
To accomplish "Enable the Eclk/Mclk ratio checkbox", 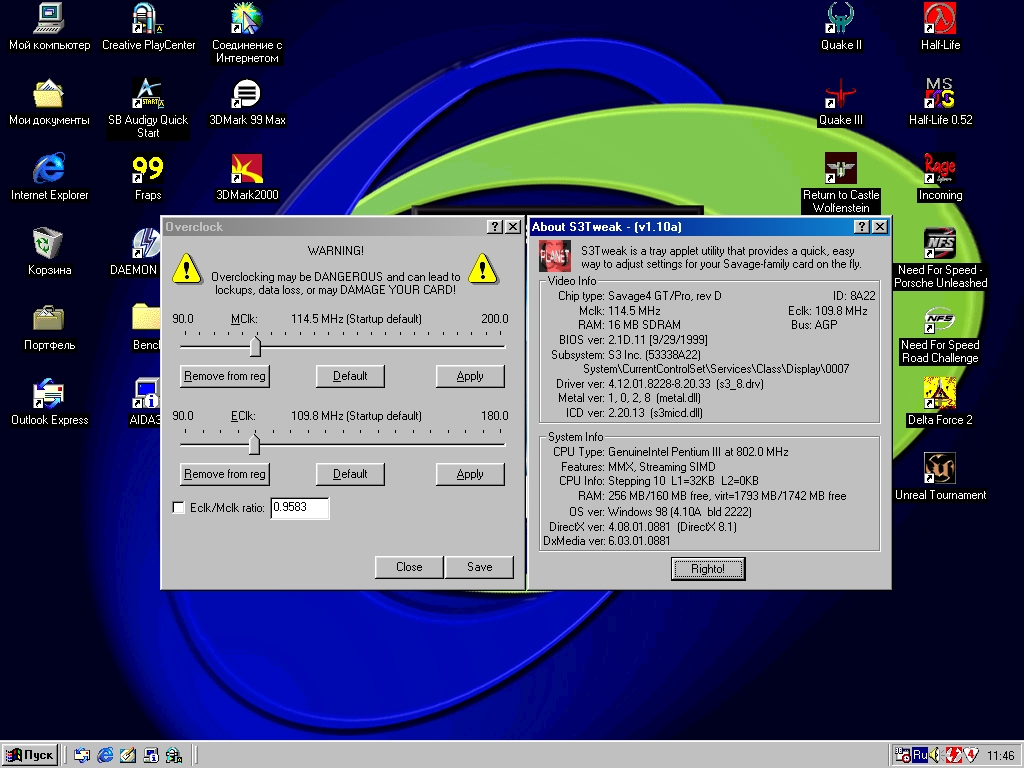I will [x=178, y=507].
